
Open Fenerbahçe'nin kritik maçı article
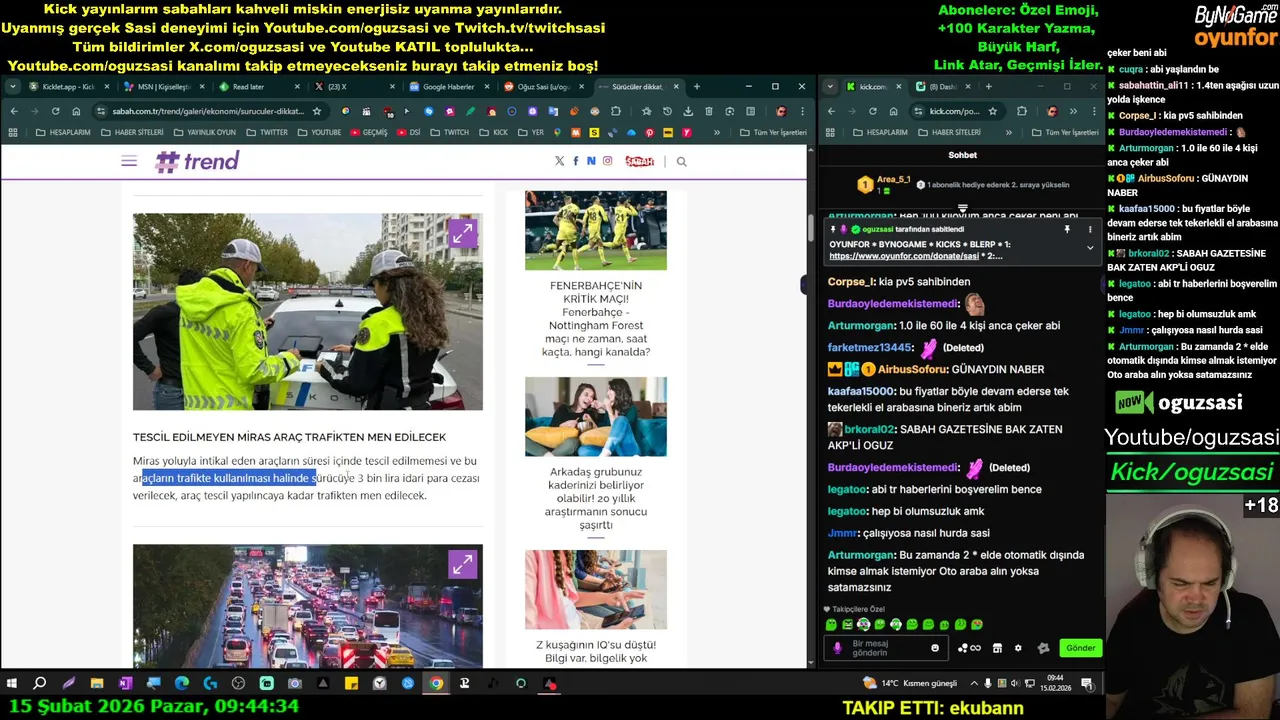click(595, 319)
